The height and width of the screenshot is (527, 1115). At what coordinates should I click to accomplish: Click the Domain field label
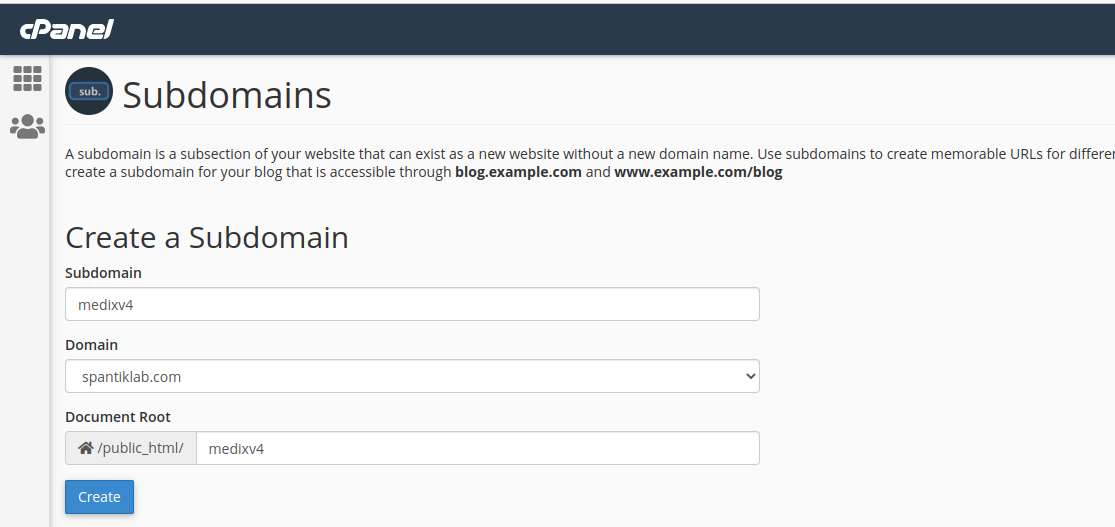point(91,345)
